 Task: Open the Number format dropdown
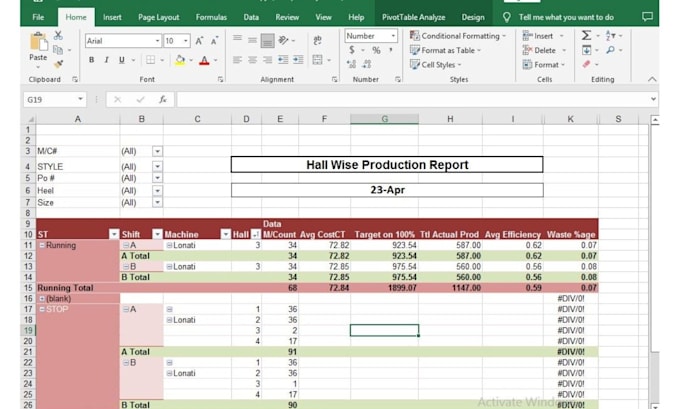pos(393,36)
